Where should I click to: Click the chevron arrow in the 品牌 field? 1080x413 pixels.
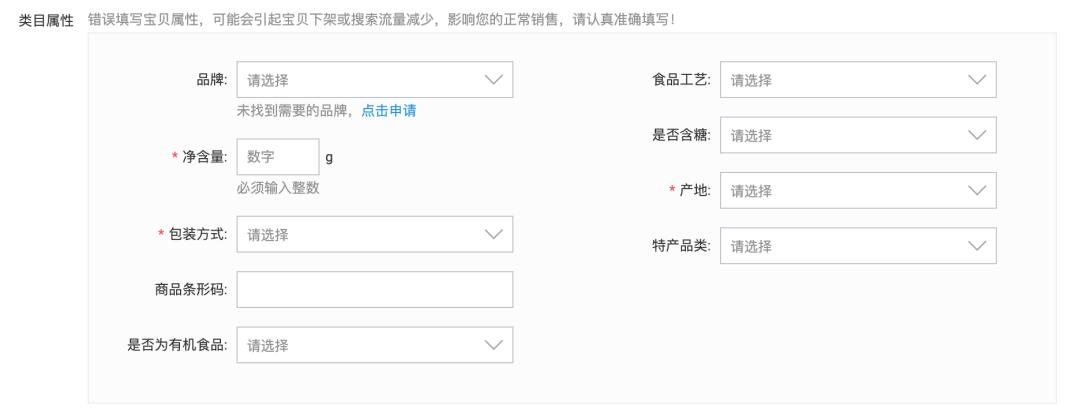click(493, 80)
